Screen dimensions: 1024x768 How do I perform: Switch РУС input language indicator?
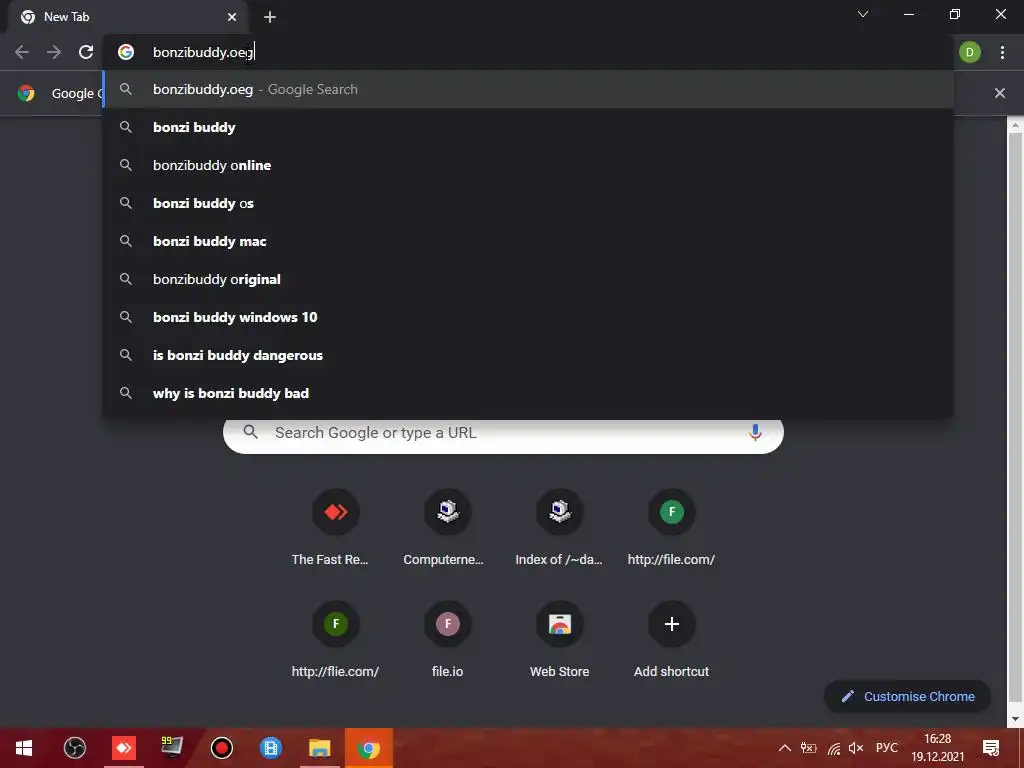point(887,748)
